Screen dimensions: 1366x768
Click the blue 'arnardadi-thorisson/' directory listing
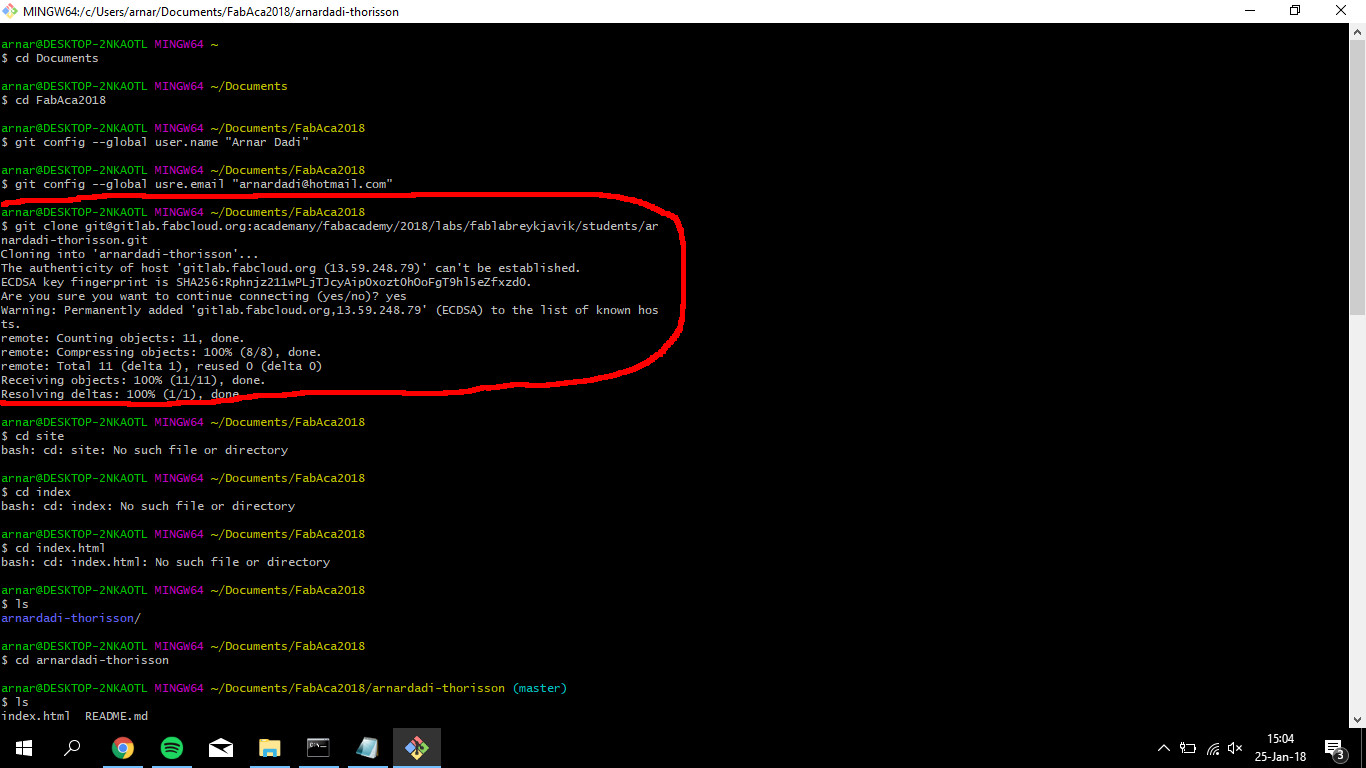71,618
